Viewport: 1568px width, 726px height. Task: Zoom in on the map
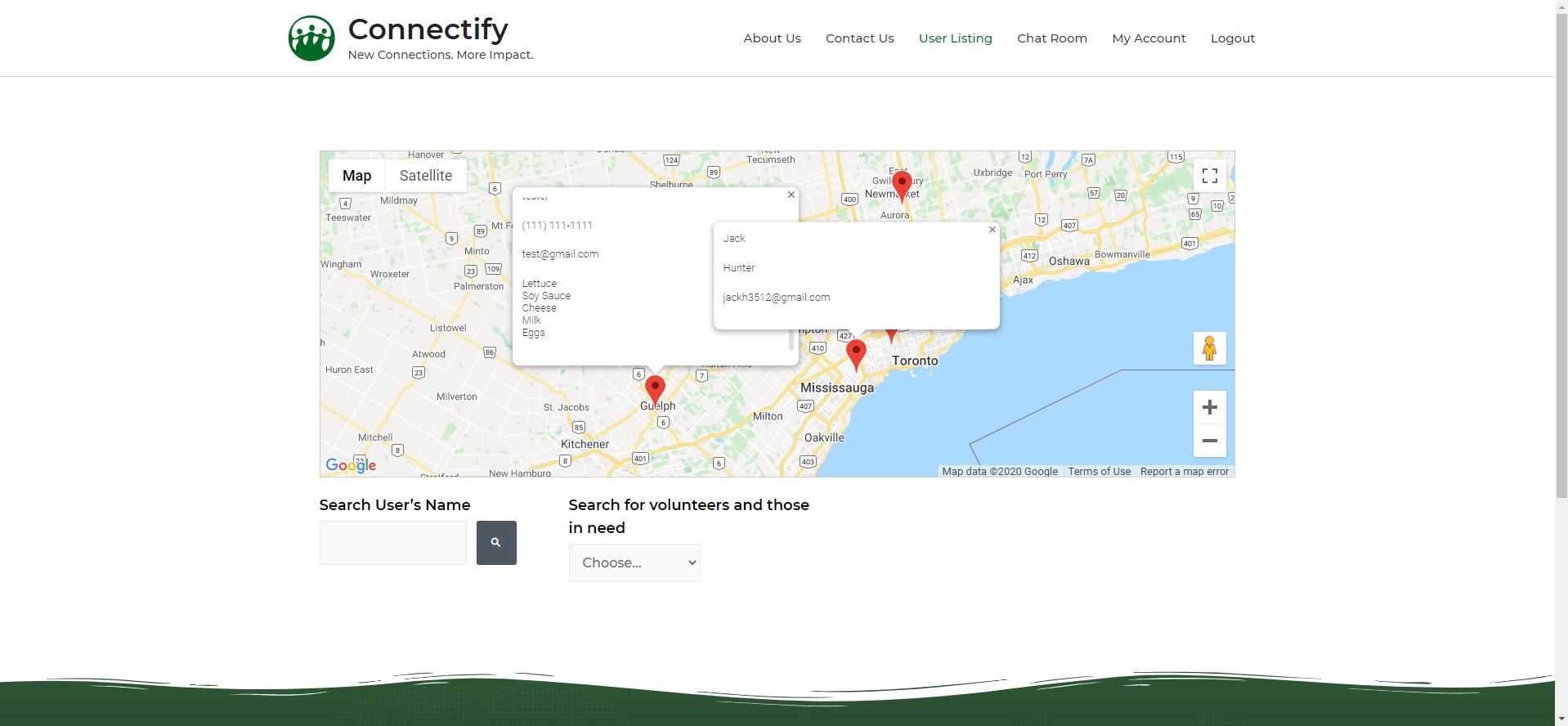[1210, 407]
